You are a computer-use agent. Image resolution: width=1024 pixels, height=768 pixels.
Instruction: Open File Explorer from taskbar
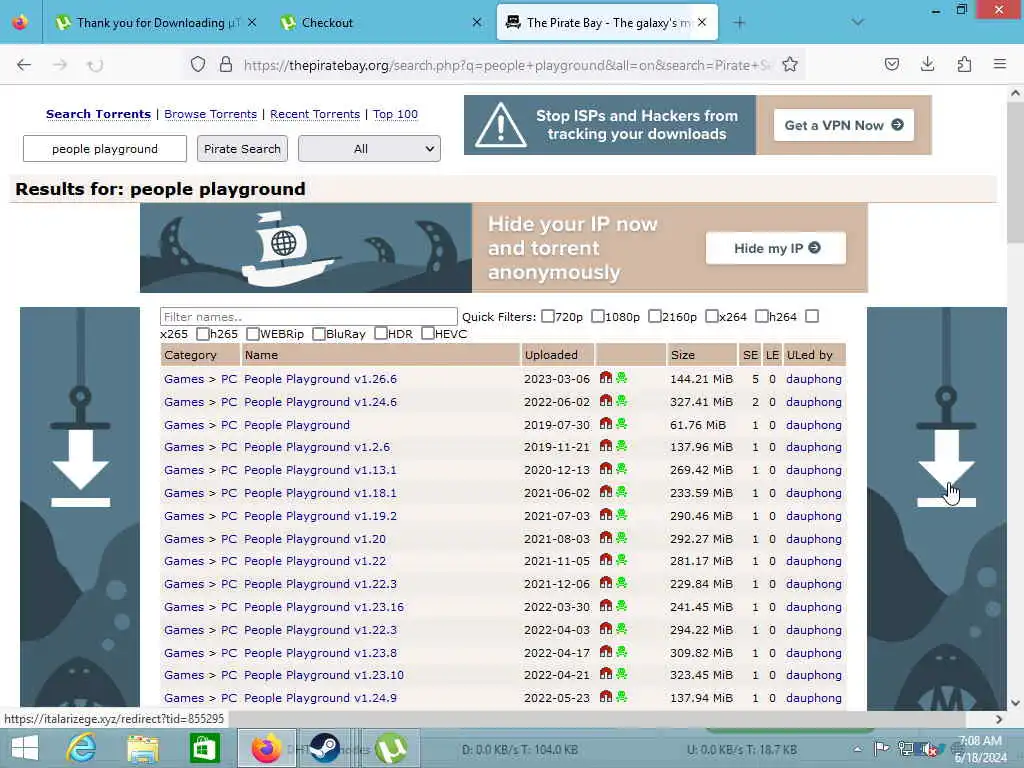143,748
